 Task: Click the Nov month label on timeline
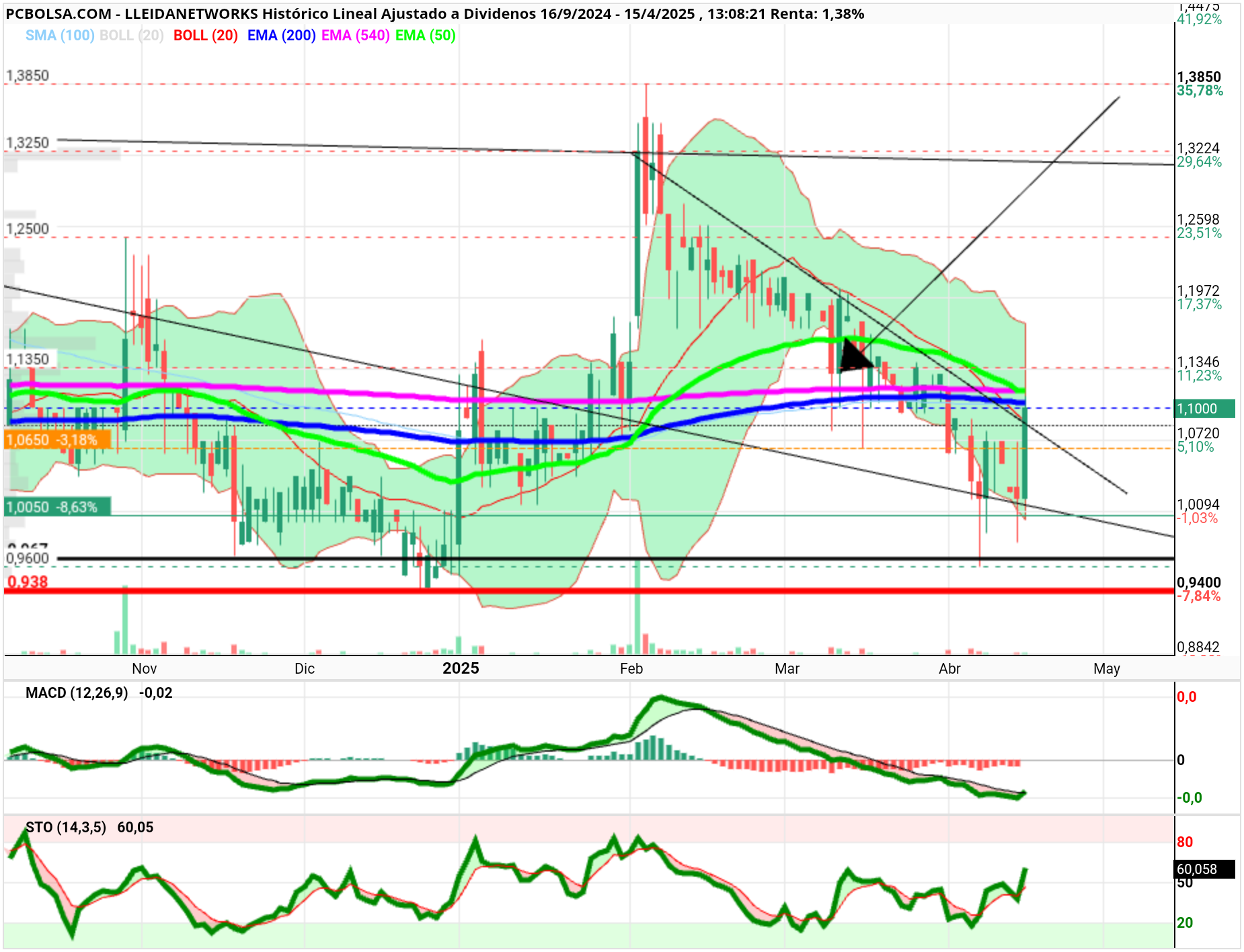[x=145, y=668]
